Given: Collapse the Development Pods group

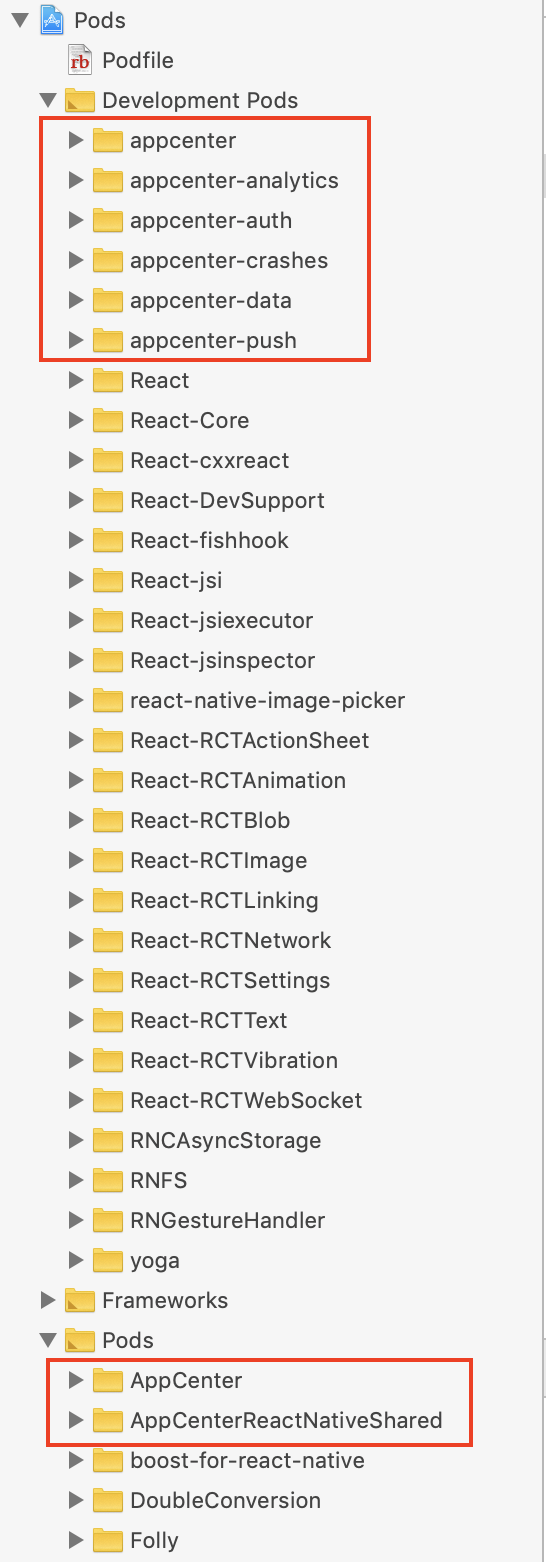Looking at the screenshot, I should (47, 100).
